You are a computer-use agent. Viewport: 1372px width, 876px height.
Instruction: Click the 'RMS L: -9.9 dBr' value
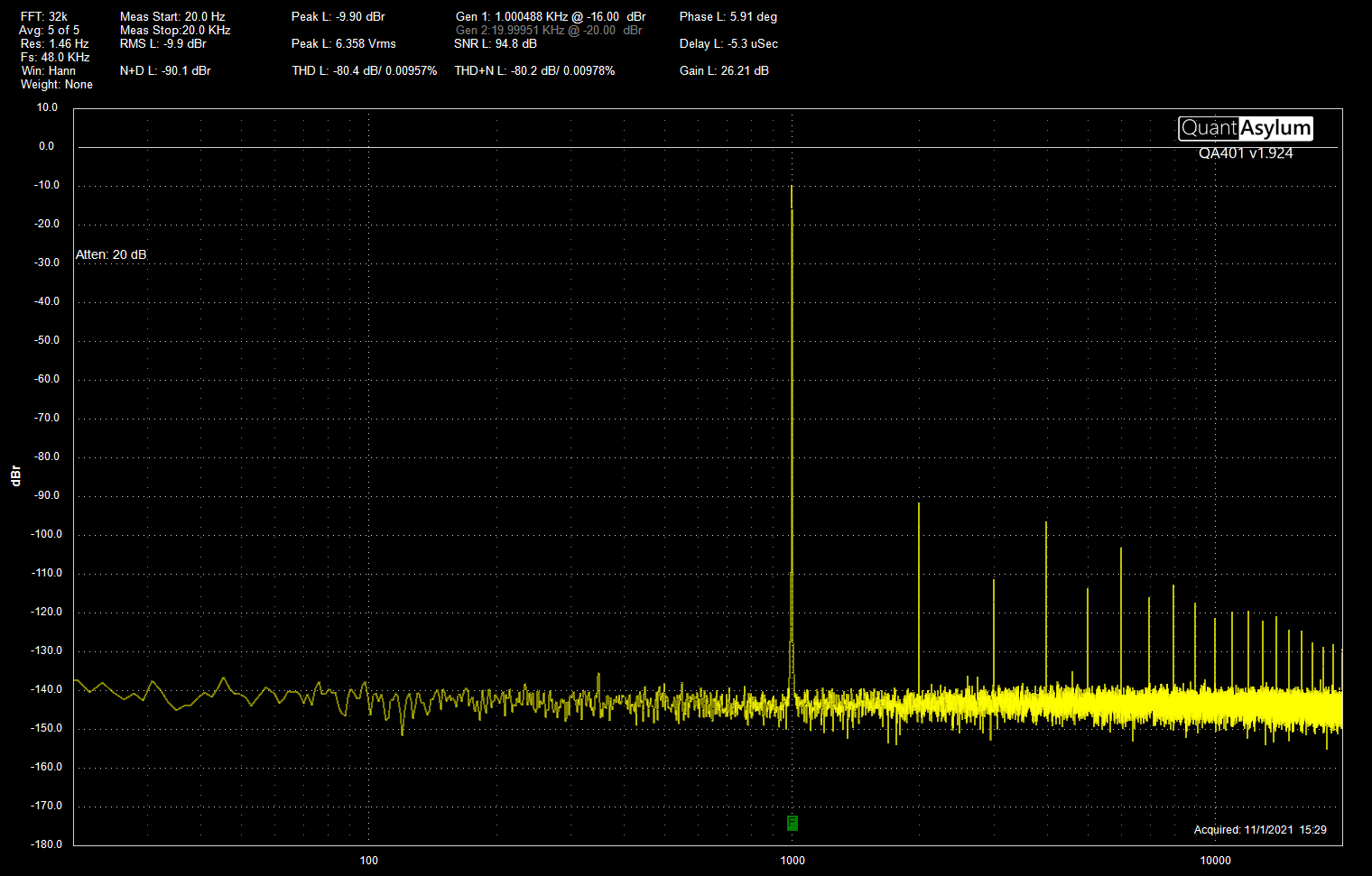coord(163,43)
